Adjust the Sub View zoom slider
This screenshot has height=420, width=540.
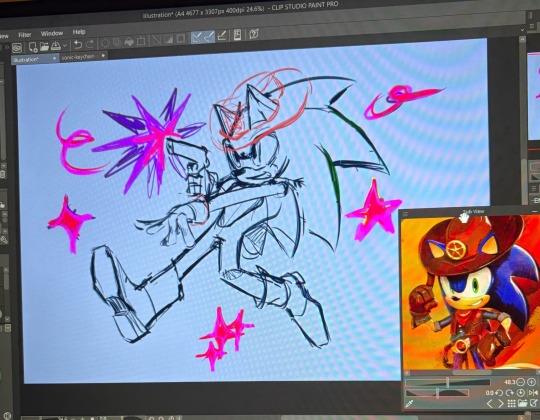point(448,383)
